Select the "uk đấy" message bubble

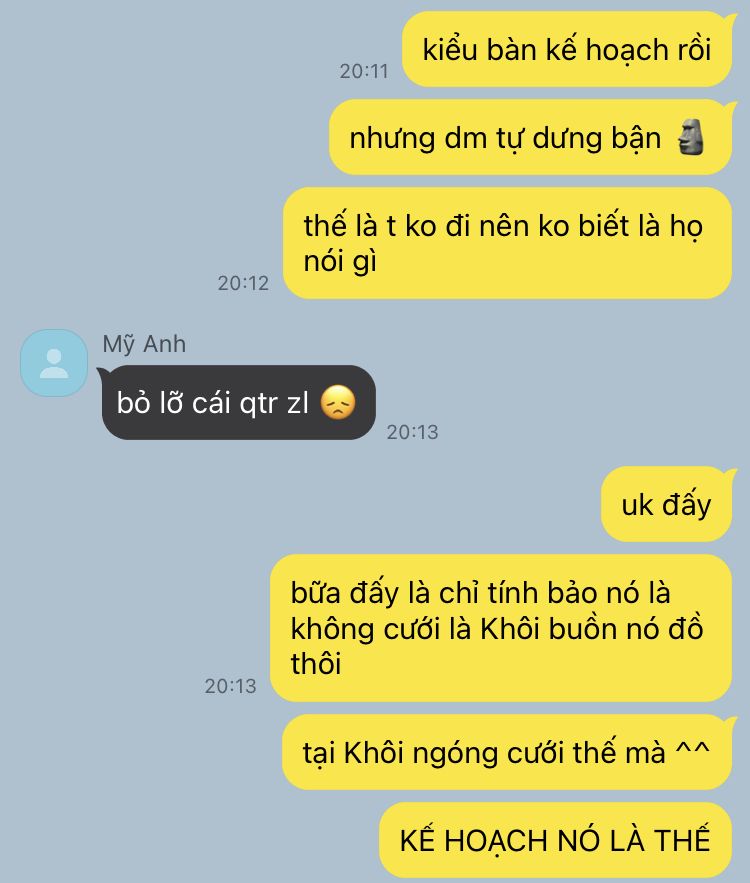click(x=667, y=505)
